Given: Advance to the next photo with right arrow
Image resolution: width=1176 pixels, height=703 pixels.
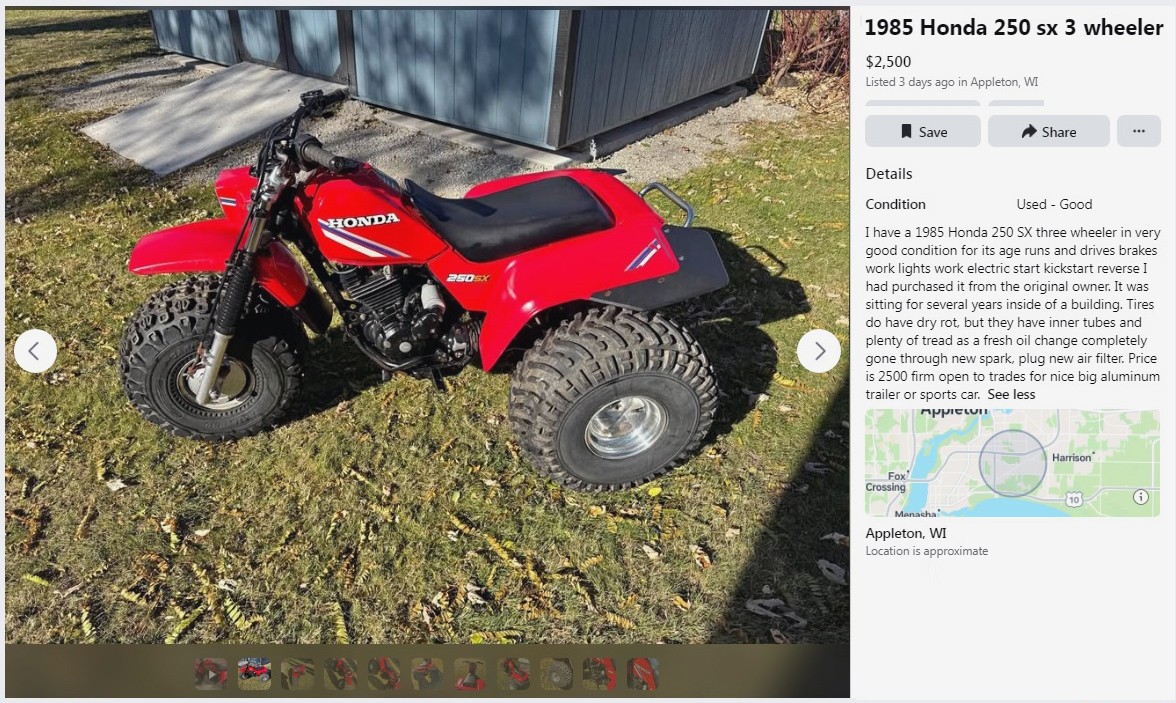Looking at the screenshot, I should pos(818,350).
